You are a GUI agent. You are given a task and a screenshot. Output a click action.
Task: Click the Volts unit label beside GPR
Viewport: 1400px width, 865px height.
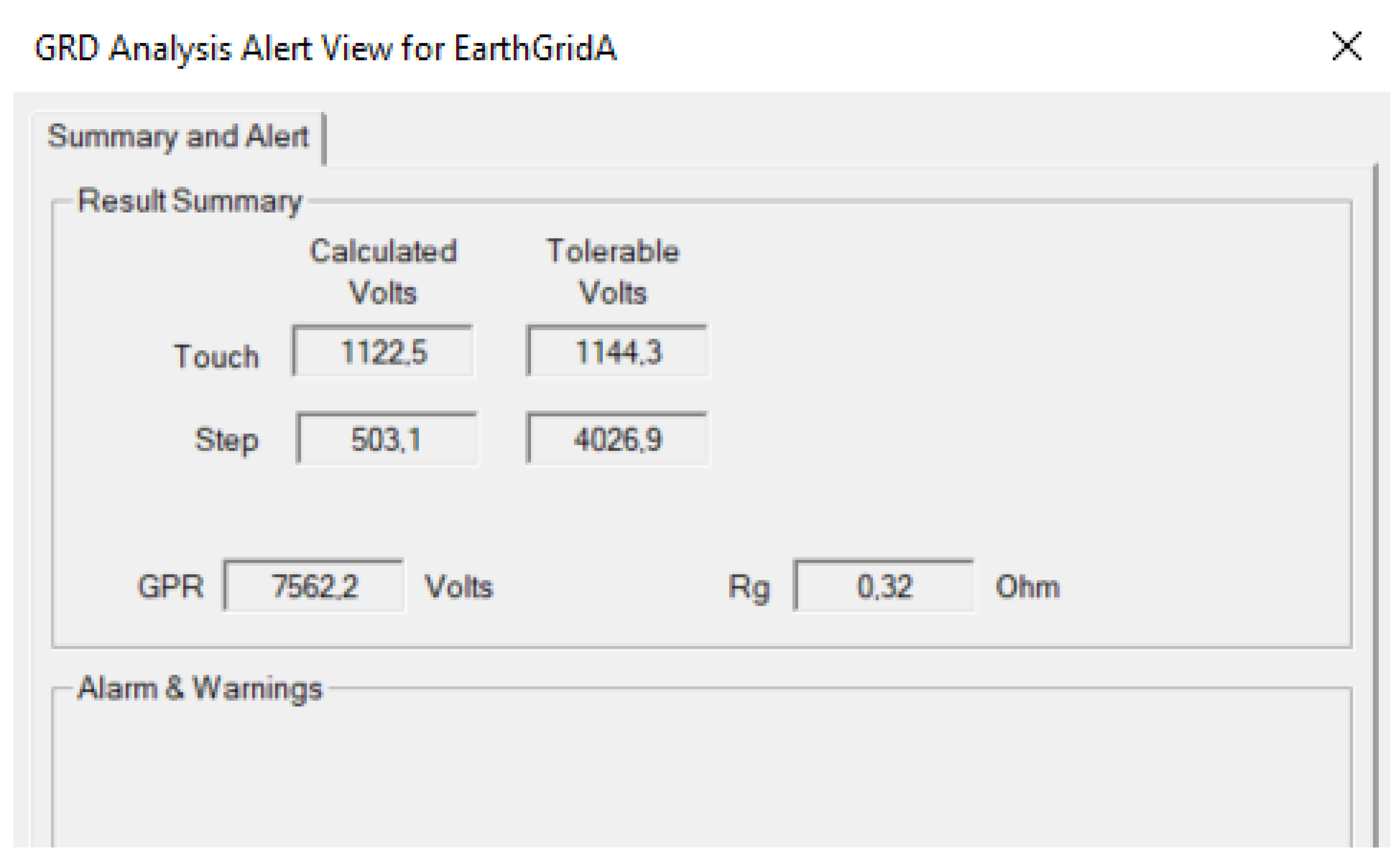coord(458,587)
